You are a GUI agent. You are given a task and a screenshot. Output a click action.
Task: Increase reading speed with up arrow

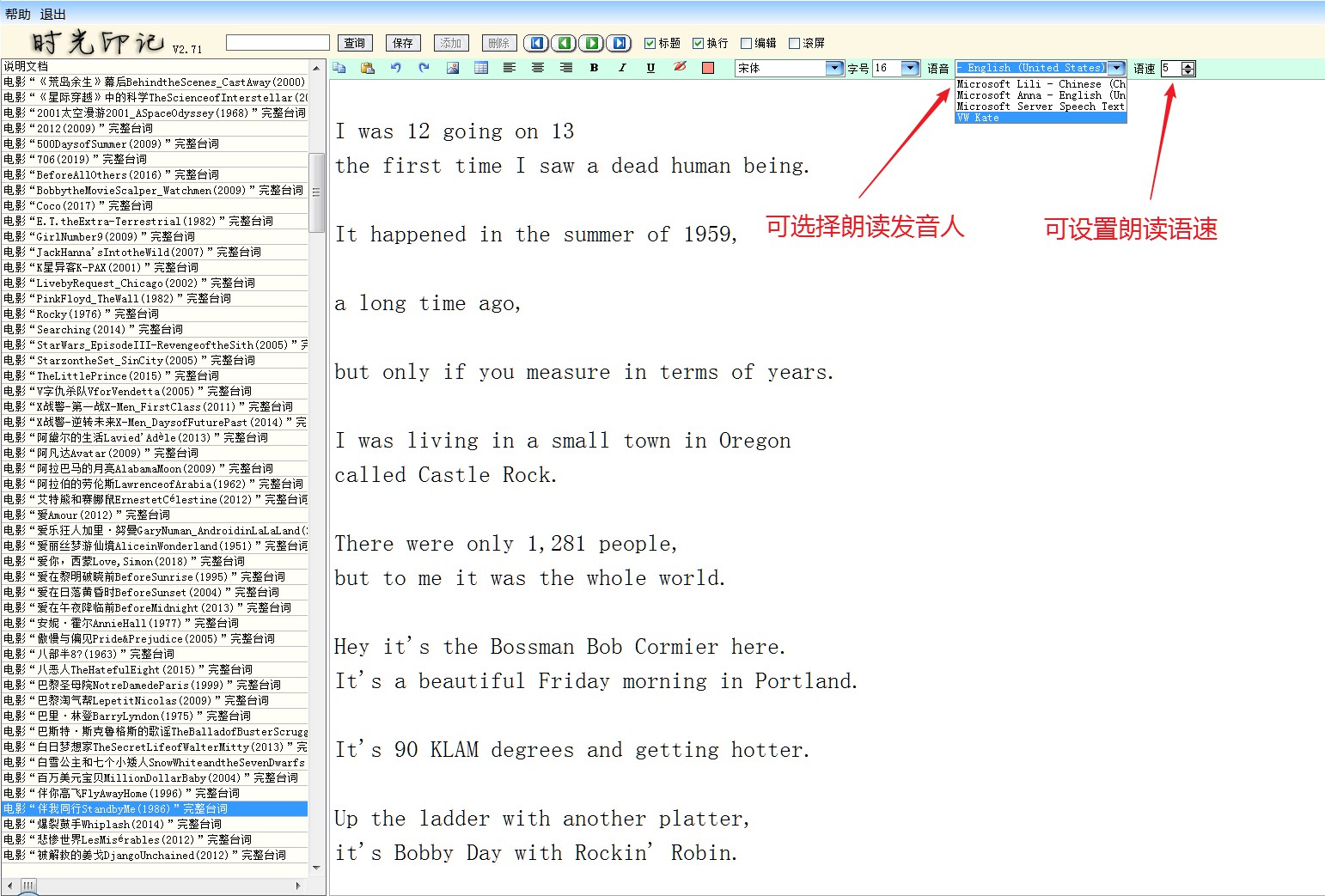click(x=1188, y=64)
